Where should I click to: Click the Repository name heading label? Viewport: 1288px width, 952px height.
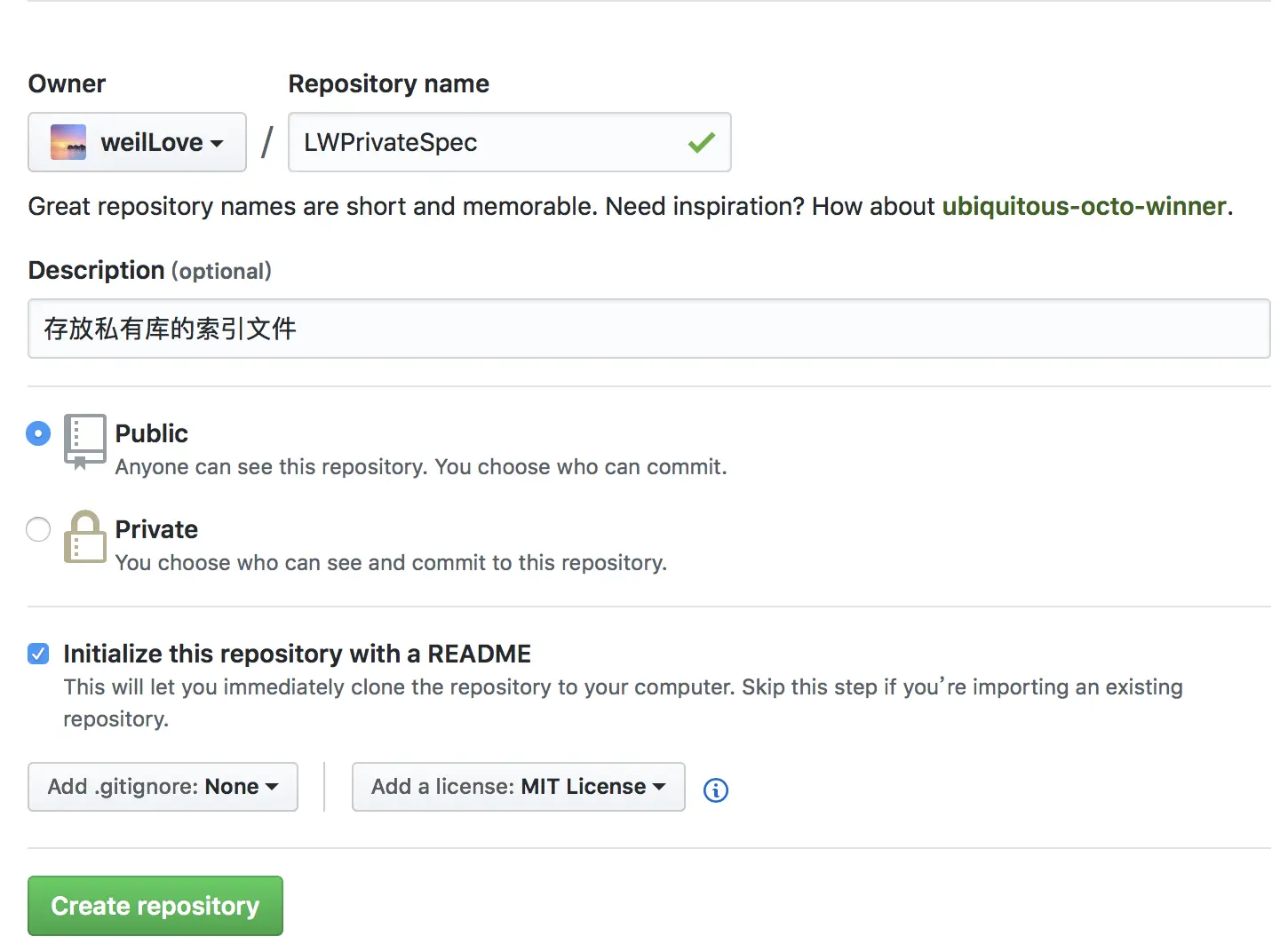click(x=388, y=83)
